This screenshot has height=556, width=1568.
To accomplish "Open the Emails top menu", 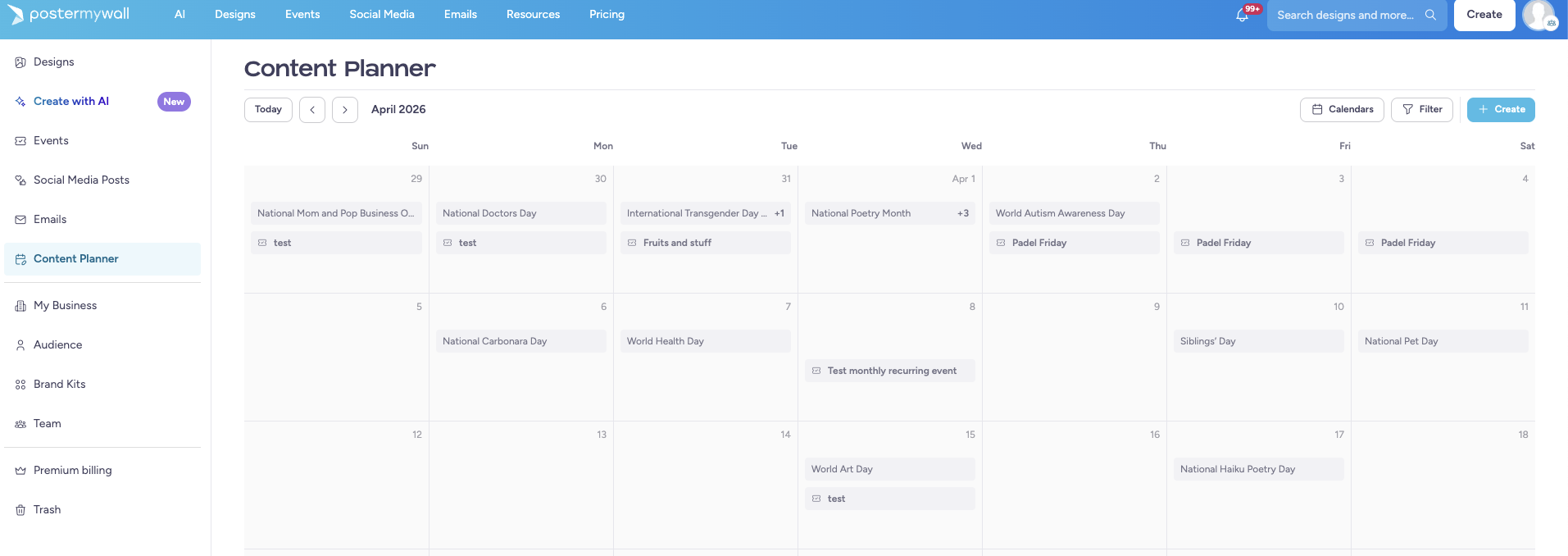I will 461,14.
